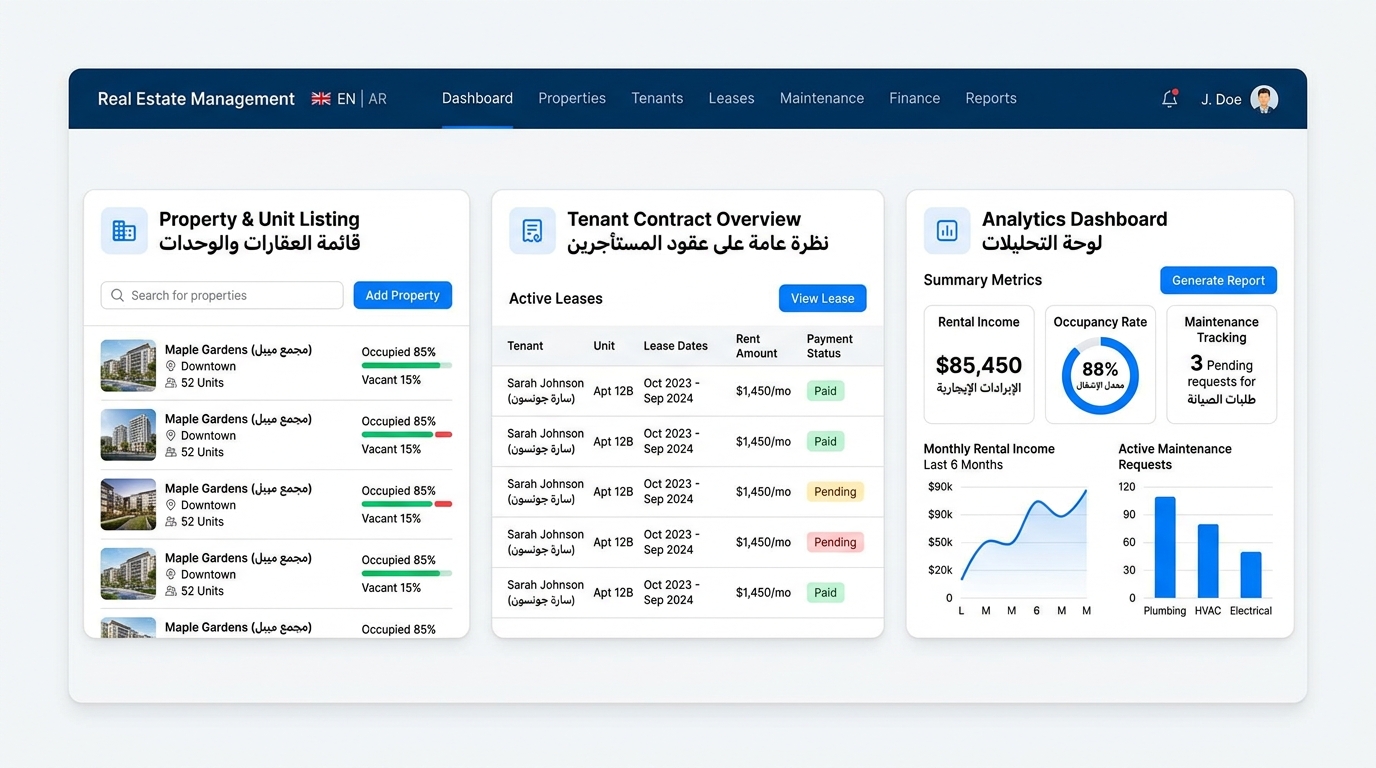1376x768 pixels.
Task: Click the Add Property button
Action: 402,295
